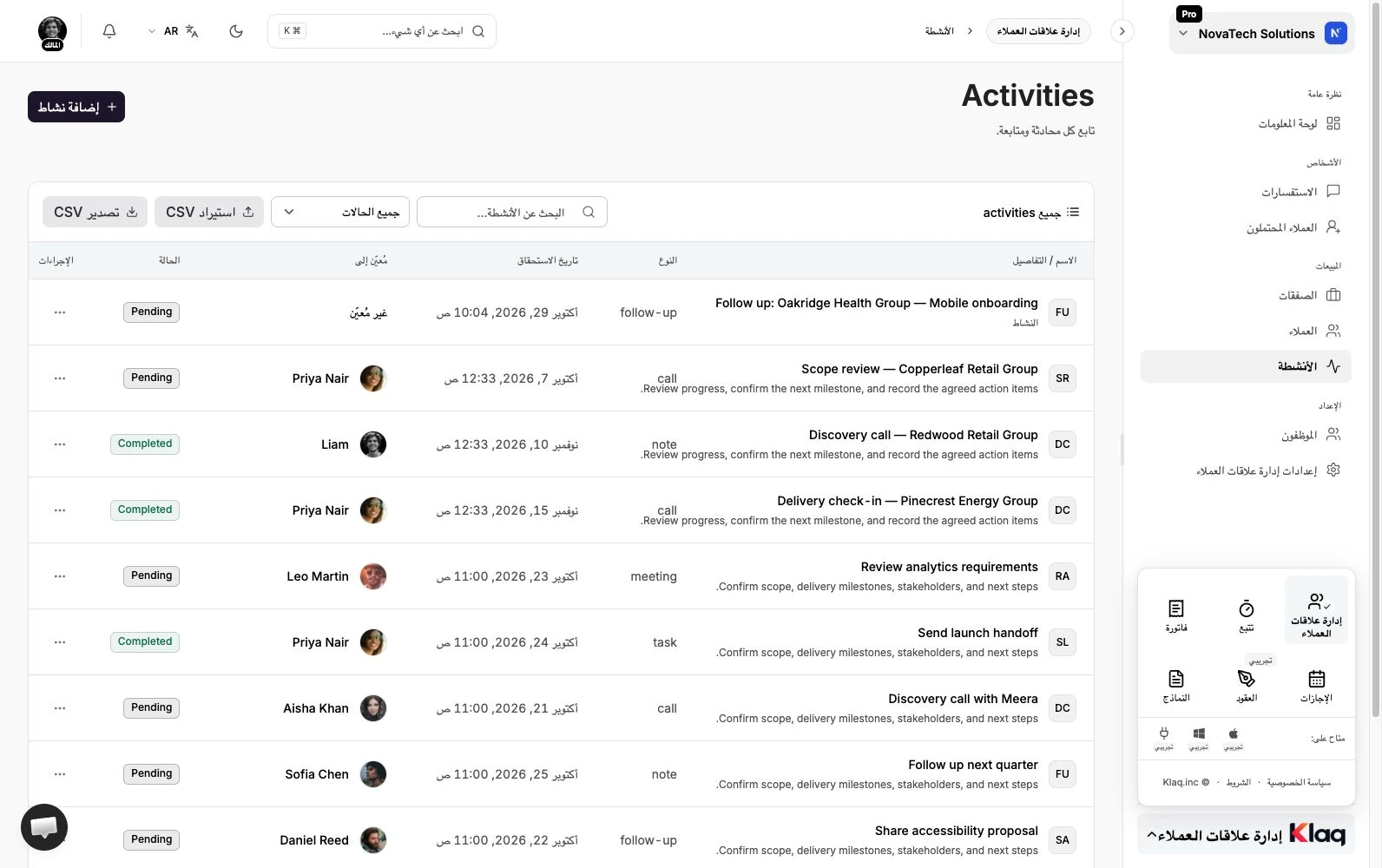Expand the NovaTech Solutions workspace switcher
Screen dimensions: 1382x868
tap(1261, 34)
